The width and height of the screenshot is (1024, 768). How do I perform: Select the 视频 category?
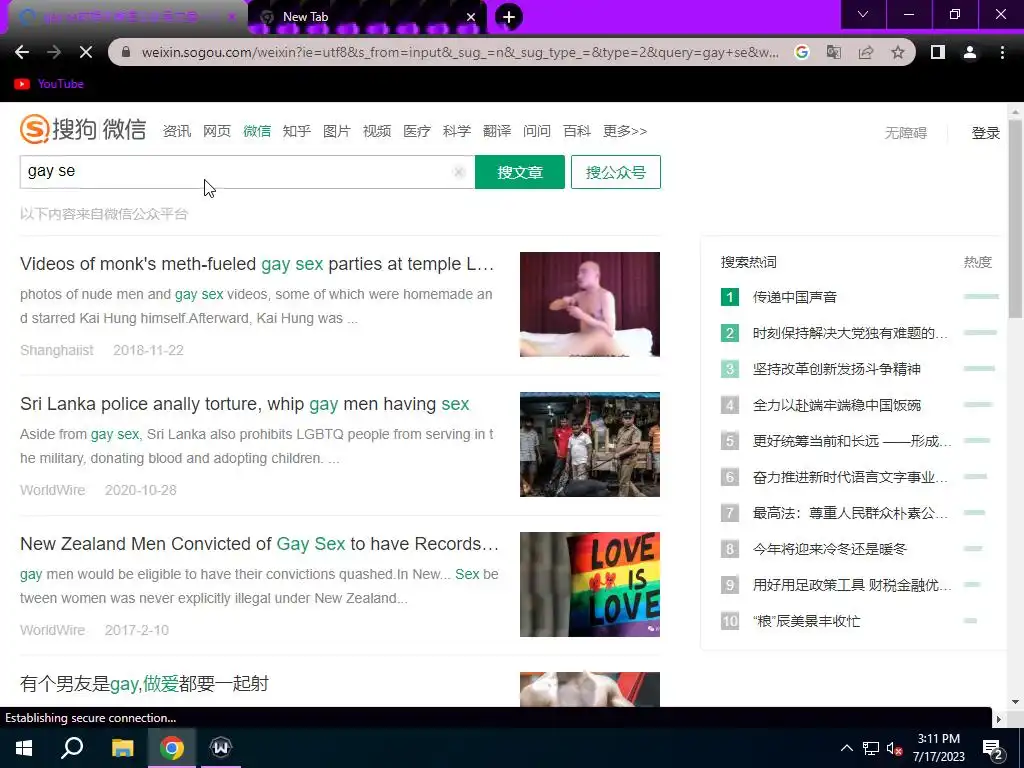(377, 131)
